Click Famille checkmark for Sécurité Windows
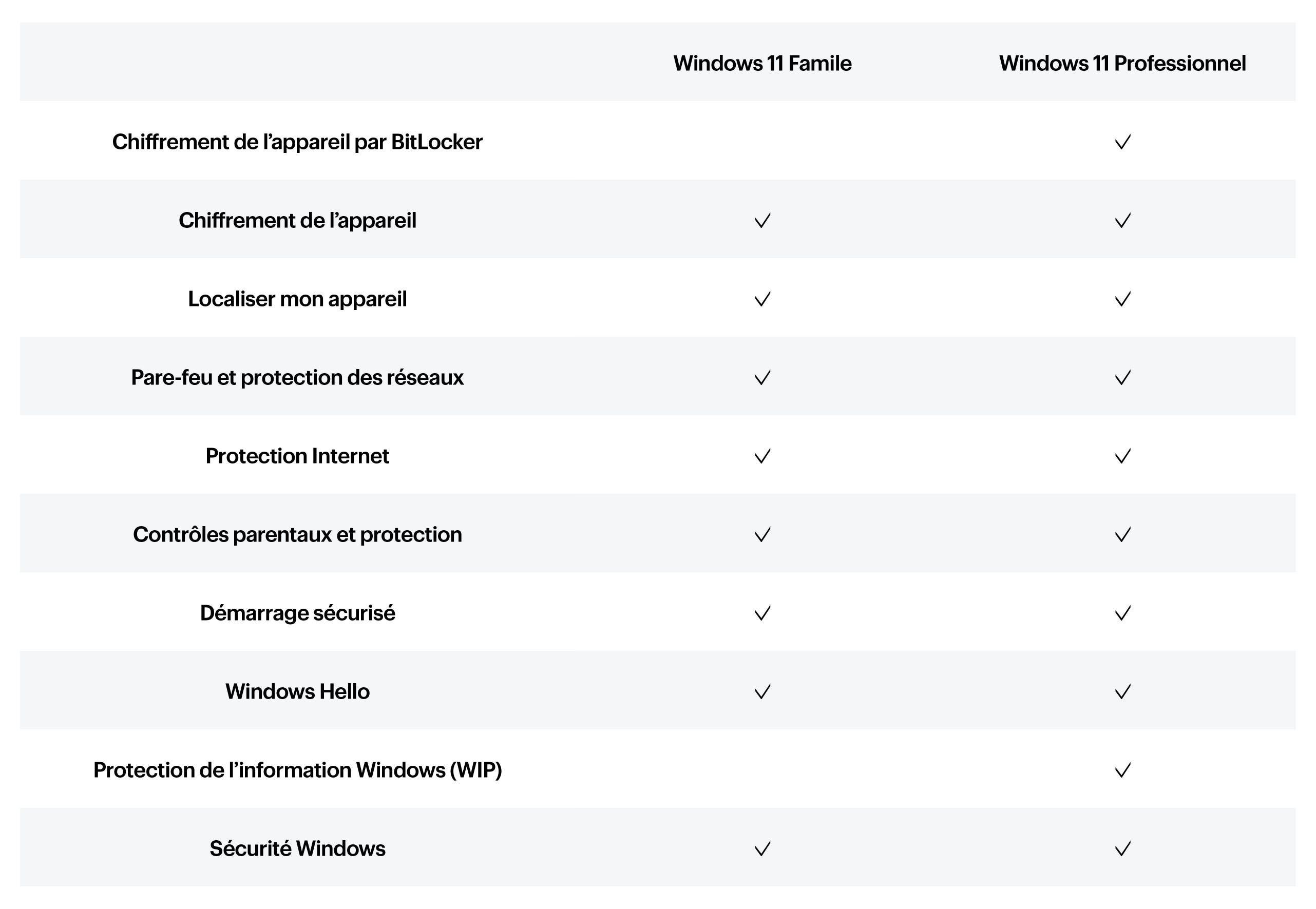The width and height of the screenshot is (1316, 909). (x=762, y=849)
